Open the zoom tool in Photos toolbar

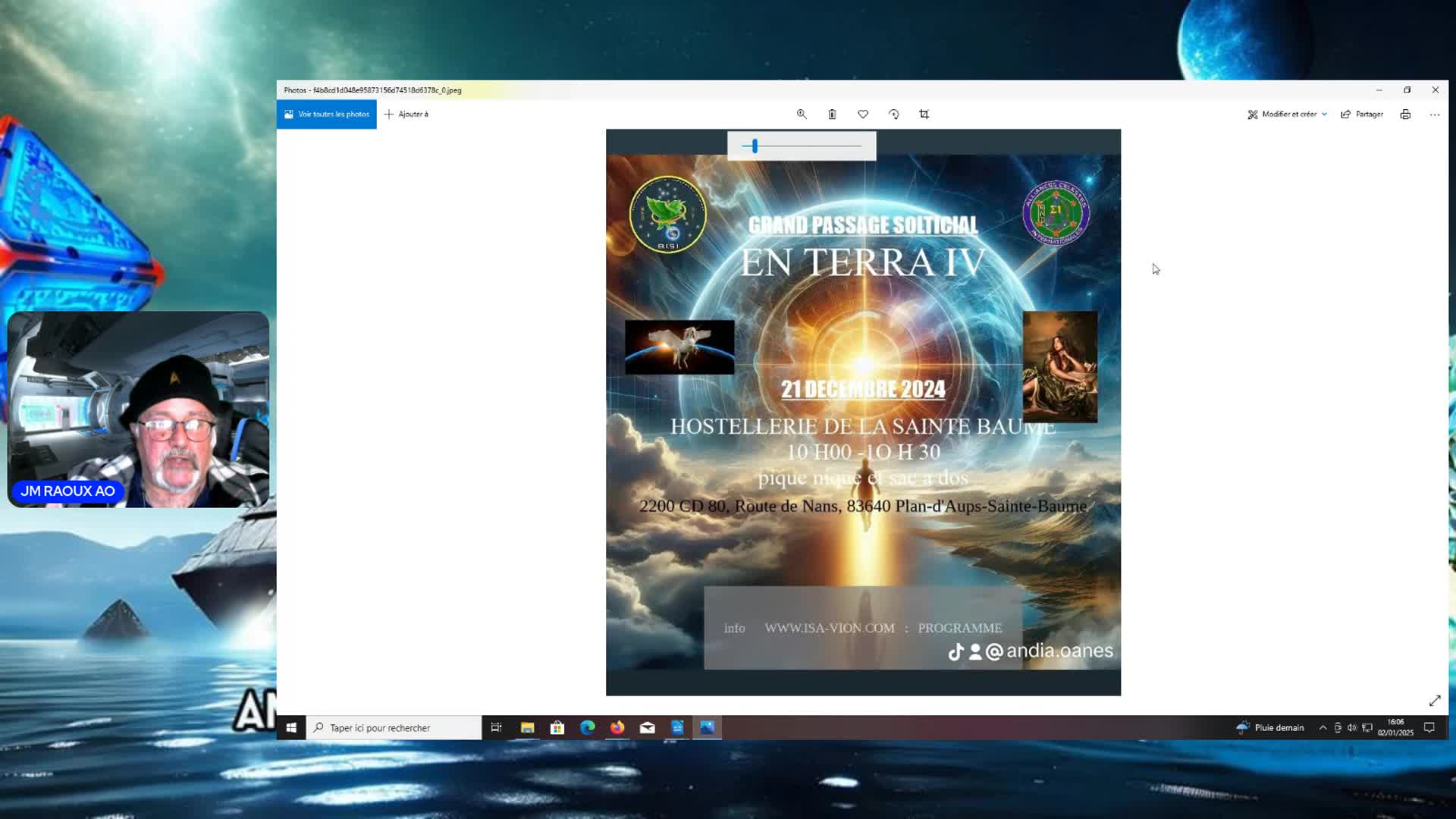tap(802, 114)
